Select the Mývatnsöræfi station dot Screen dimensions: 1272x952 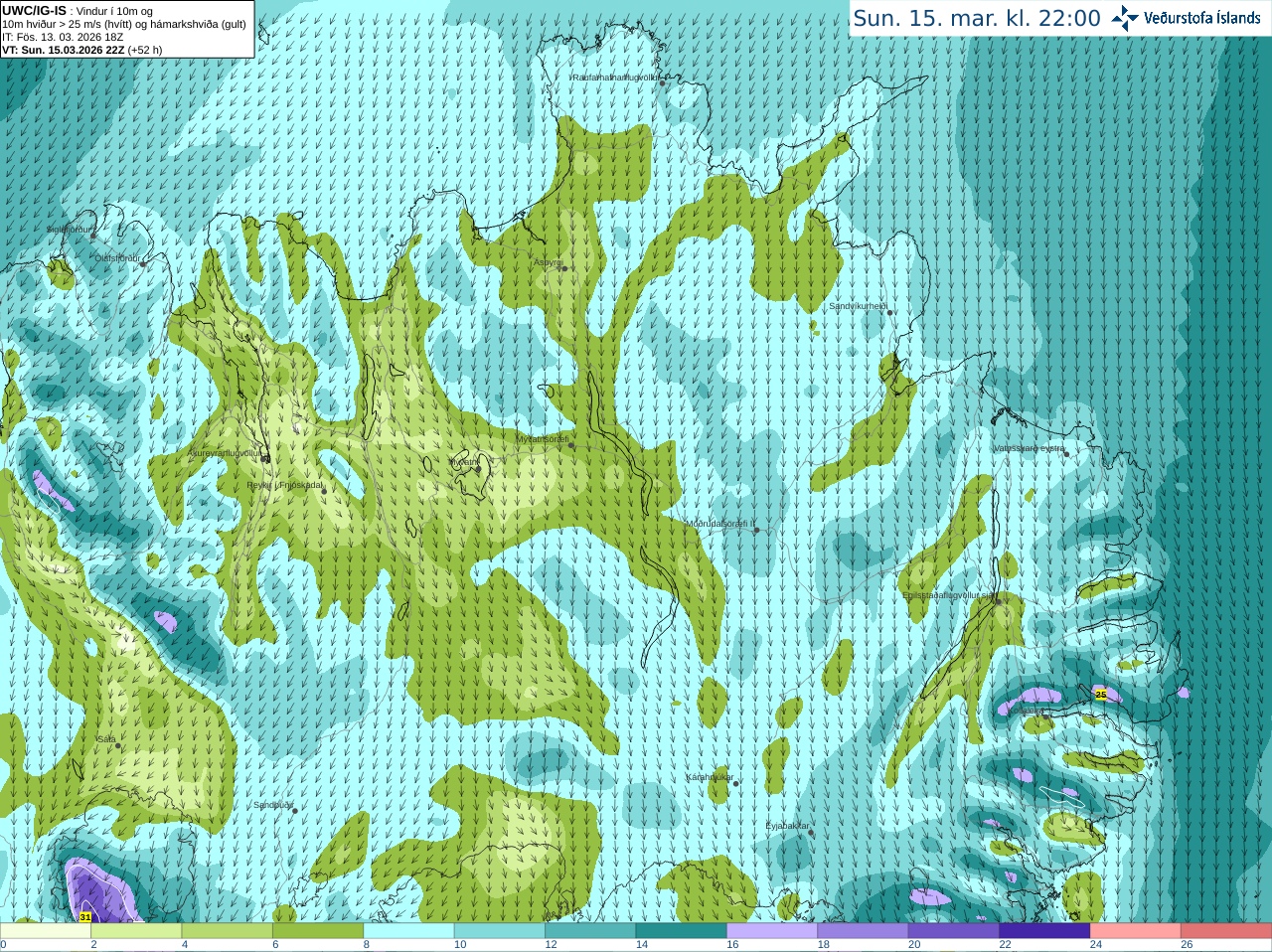(570, 445)
